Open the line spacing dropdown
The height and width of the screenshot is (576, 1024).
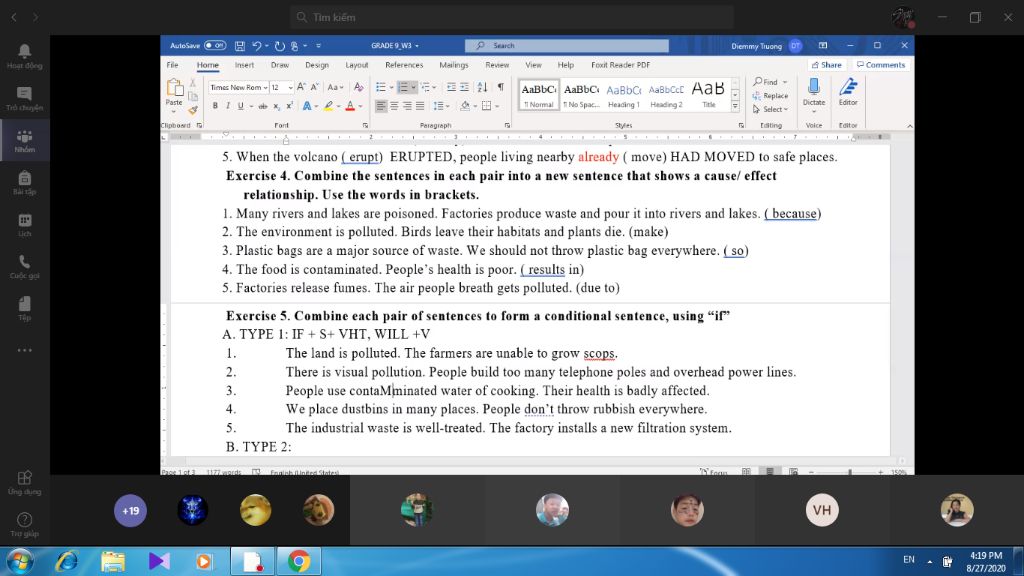point(442,106)
